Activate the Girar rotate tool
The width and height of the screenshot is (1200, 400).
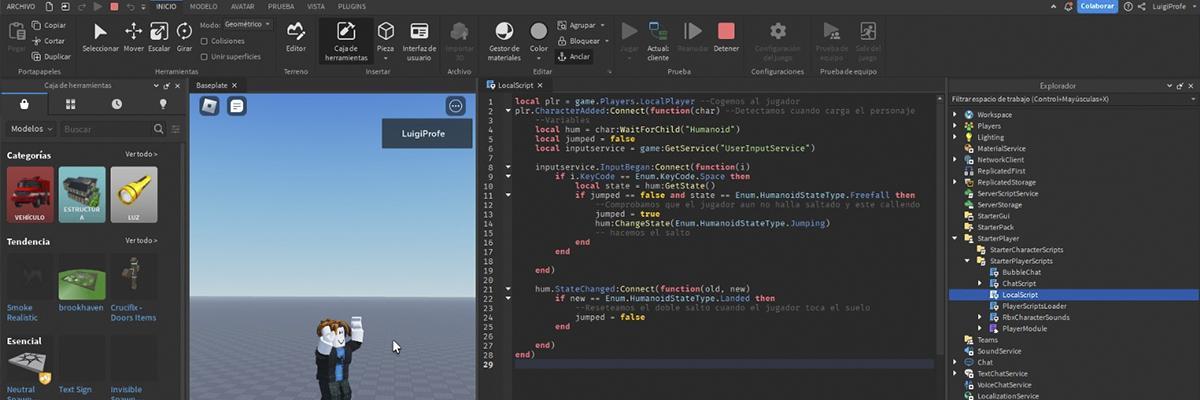coord(184,38)
